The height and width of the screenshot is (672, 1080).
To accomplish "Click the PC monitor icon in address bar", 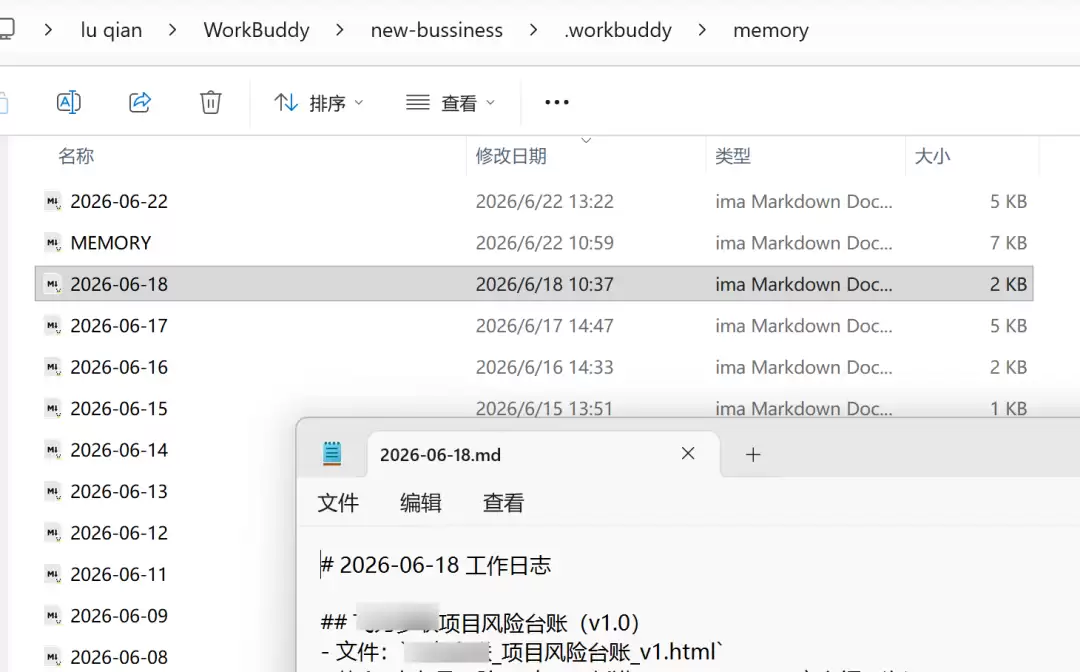I will pyautogui.click(x=6, y=30).
